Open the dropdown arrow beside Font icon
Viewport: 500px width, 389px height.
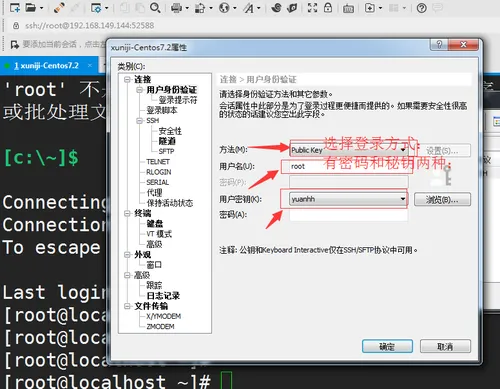[x=259, y=8]
